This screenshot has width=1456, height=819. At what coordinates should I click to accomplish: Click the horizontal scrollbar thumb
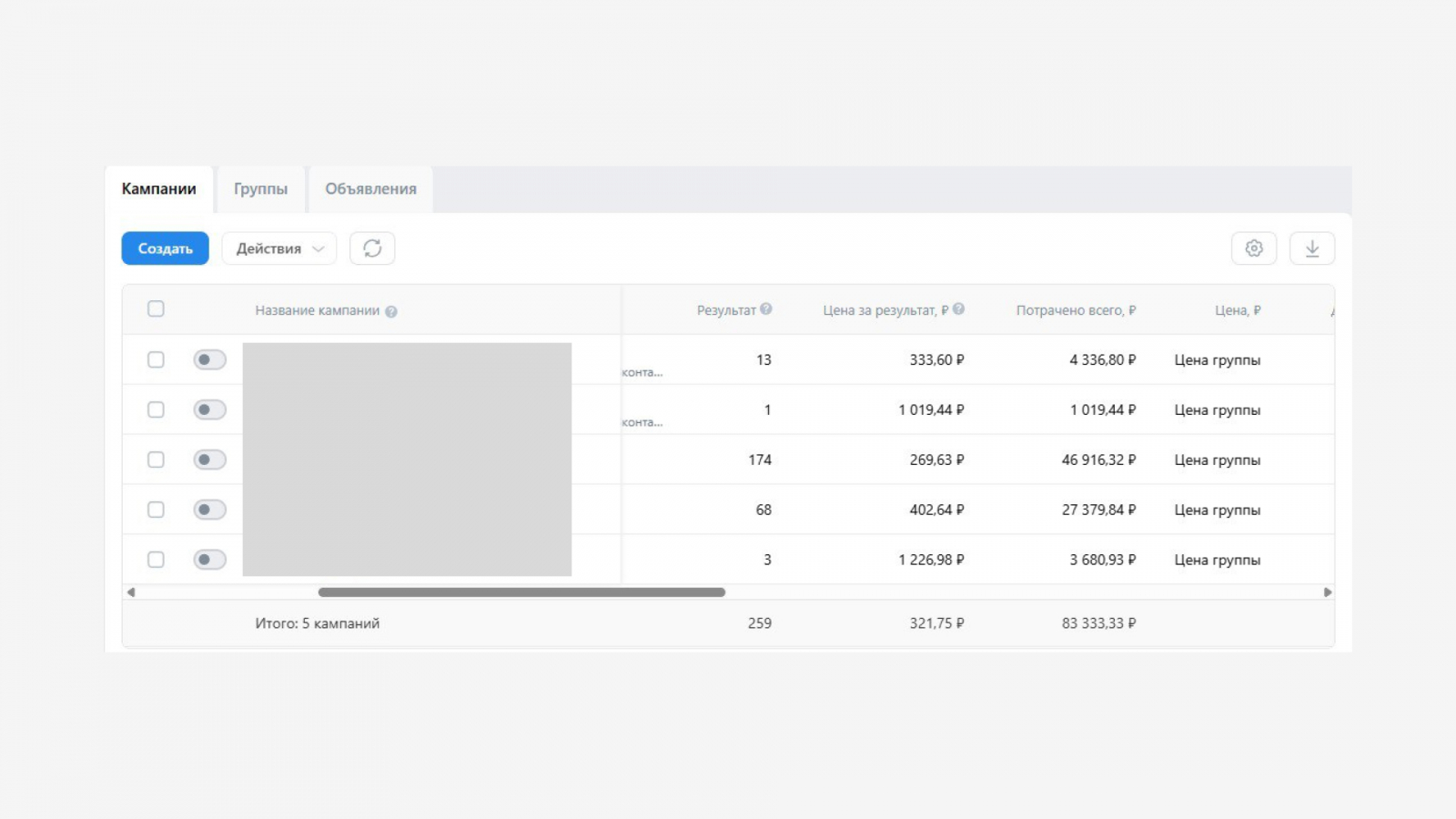pyautogui.click(x=521, y=592)
